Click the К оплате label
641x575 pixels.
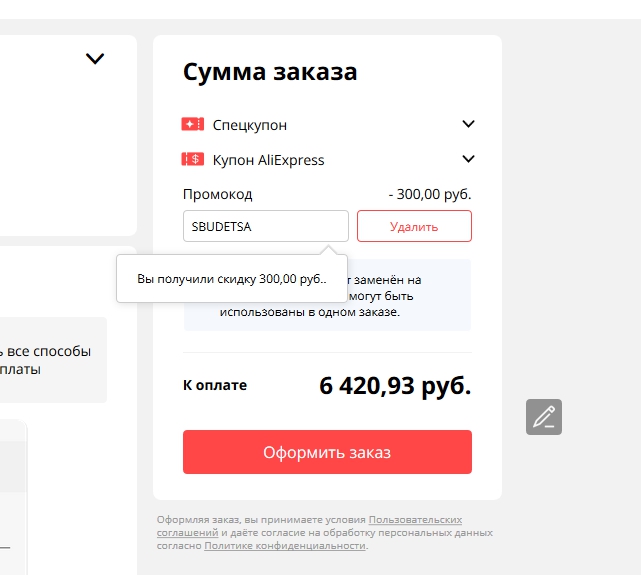coord(215,385)
